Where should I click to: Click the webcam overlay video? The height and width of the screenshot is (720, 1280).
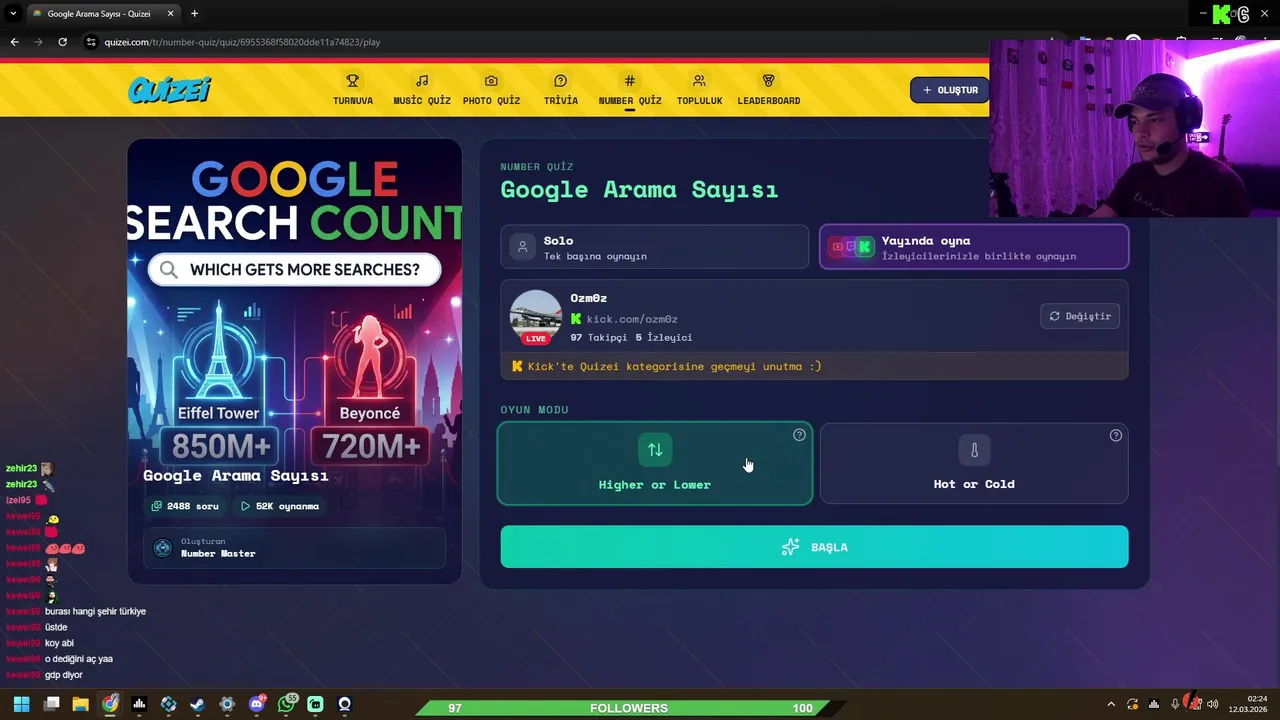coord(1135,128)
